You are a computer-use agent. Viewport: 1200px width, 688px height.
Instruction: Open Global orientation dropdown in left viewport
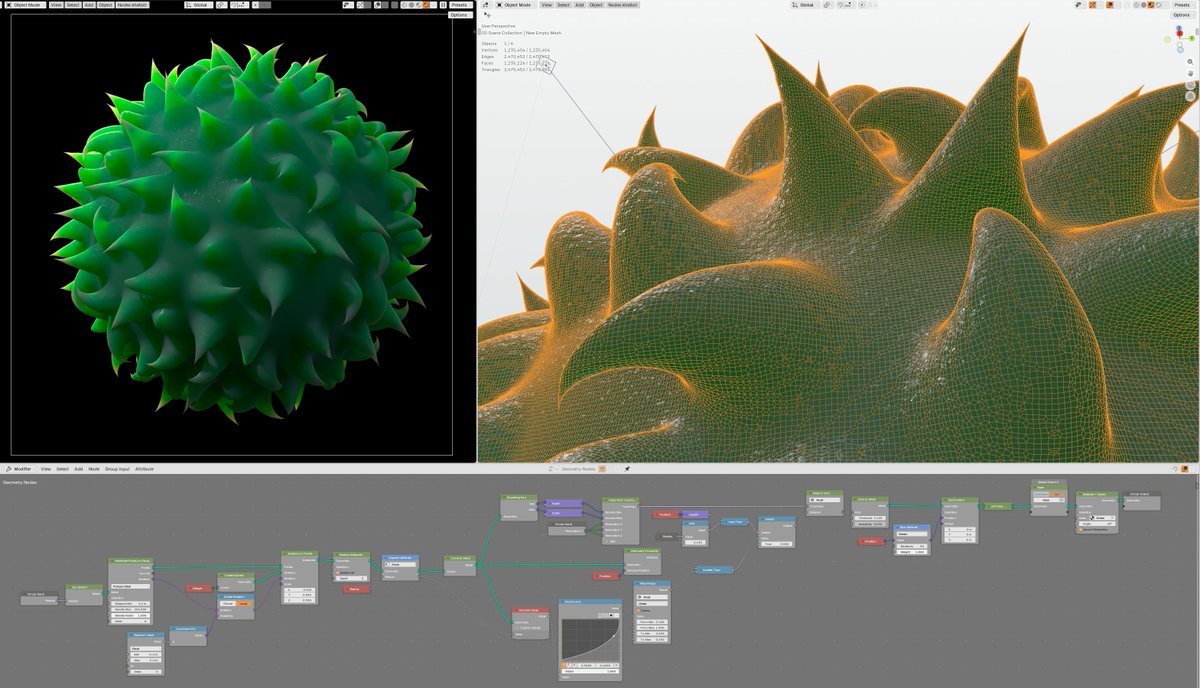pos(199,5)
